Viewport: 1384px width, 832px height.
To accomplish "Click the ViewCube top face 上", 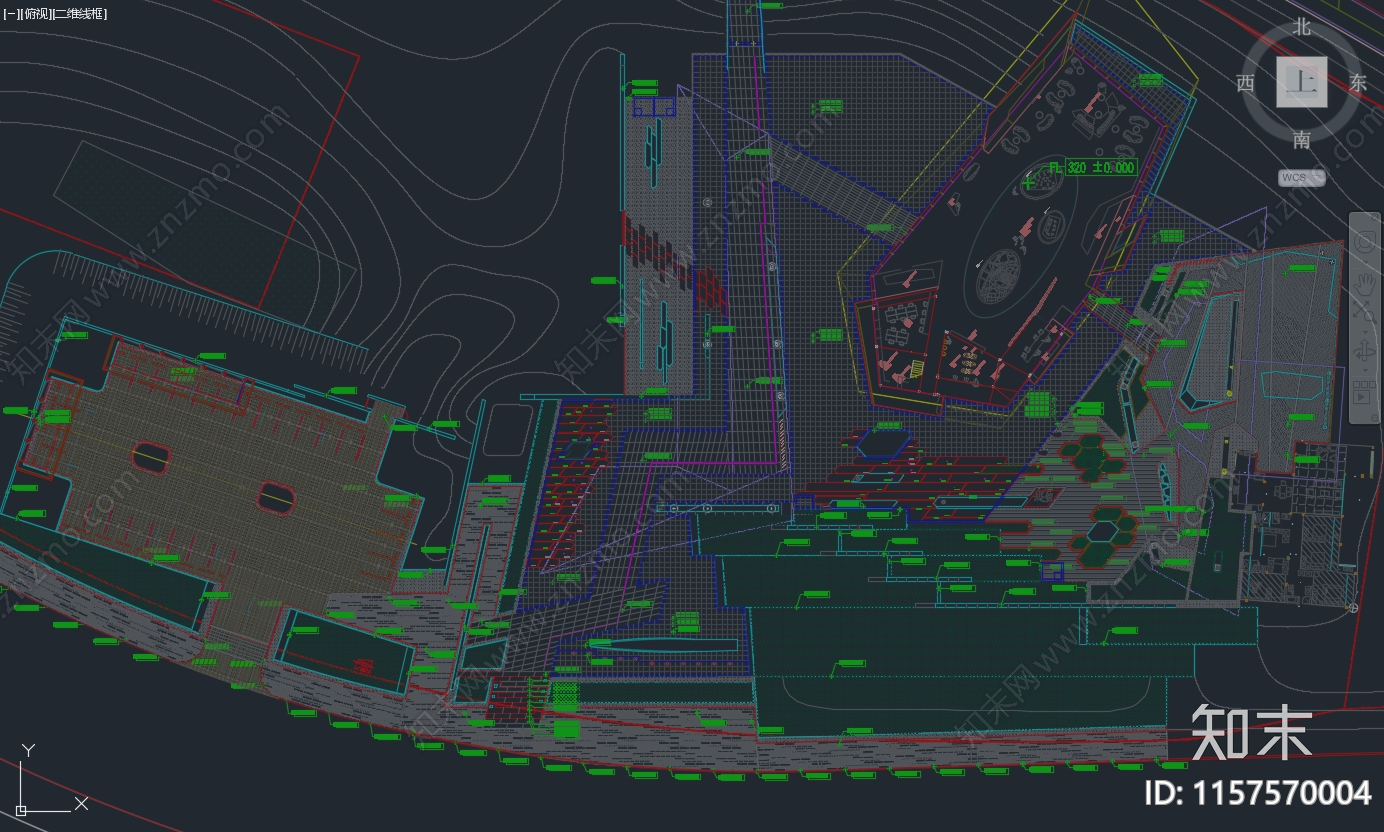I will pyautogui.click(x=1302, y=82).
